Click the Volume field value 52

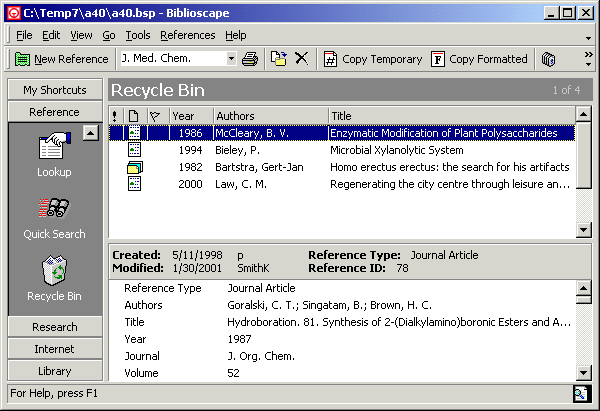click(x=233, y=373)
